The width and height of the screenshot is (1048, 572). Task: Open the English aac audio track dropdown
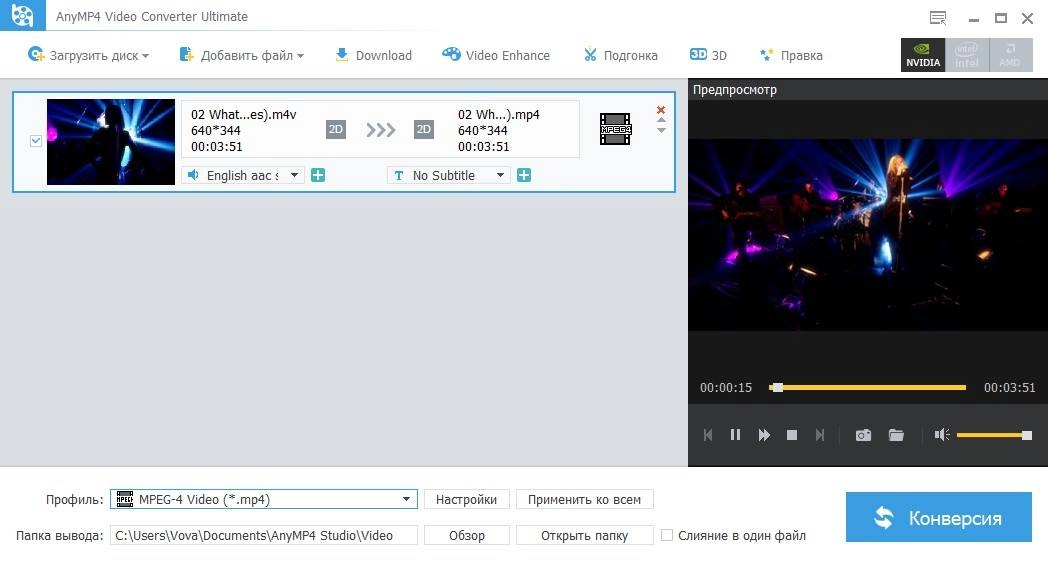243,175
